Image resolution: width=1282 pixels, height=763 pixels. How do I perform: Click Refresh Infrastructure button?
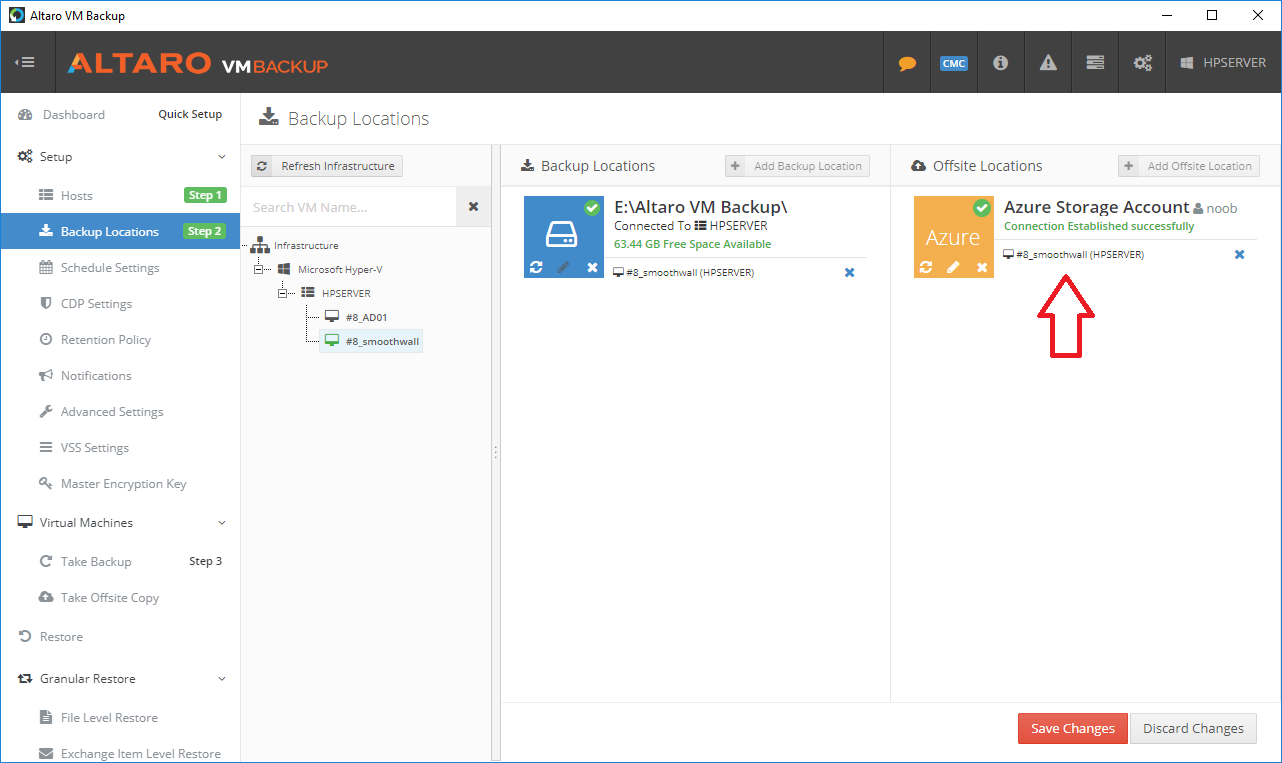327,166
